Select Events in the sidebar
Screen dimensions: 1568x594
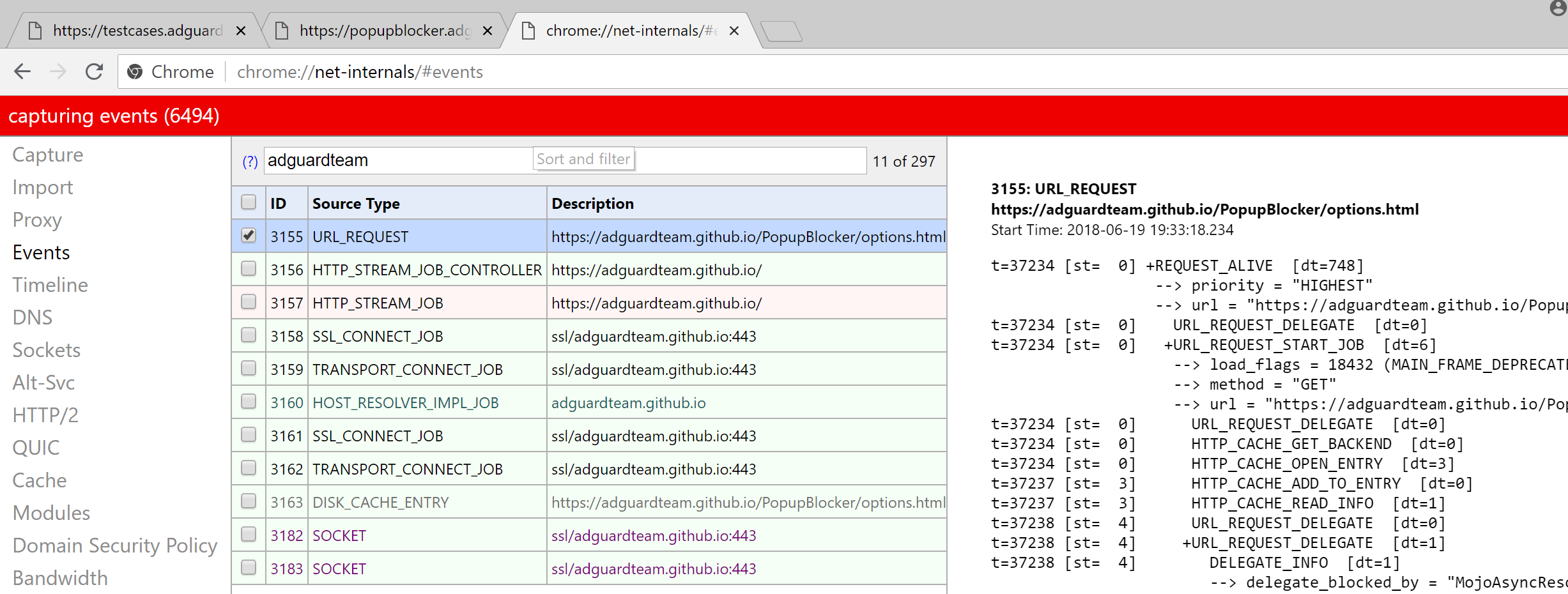coord(41,252)
